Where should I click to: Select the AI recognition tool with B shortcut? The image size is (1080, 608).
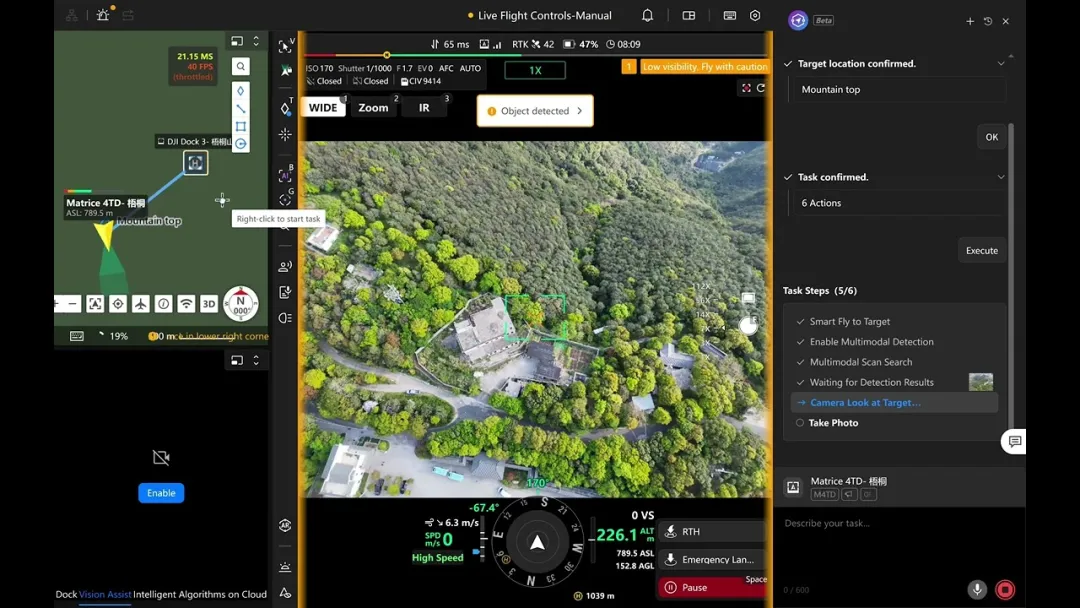click(x=285, y=174)
